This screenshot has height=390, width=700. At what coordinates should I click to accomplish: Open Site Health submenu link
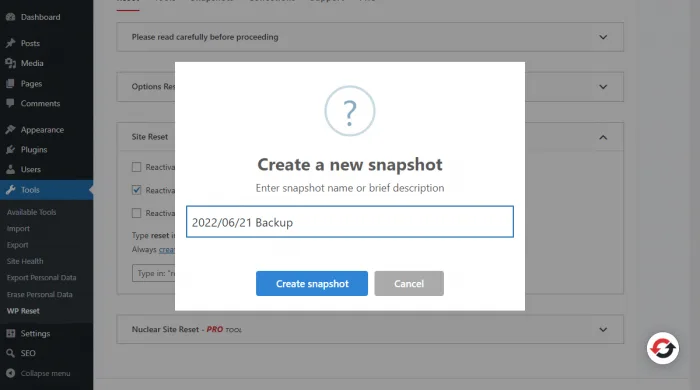tap(25, 261)
